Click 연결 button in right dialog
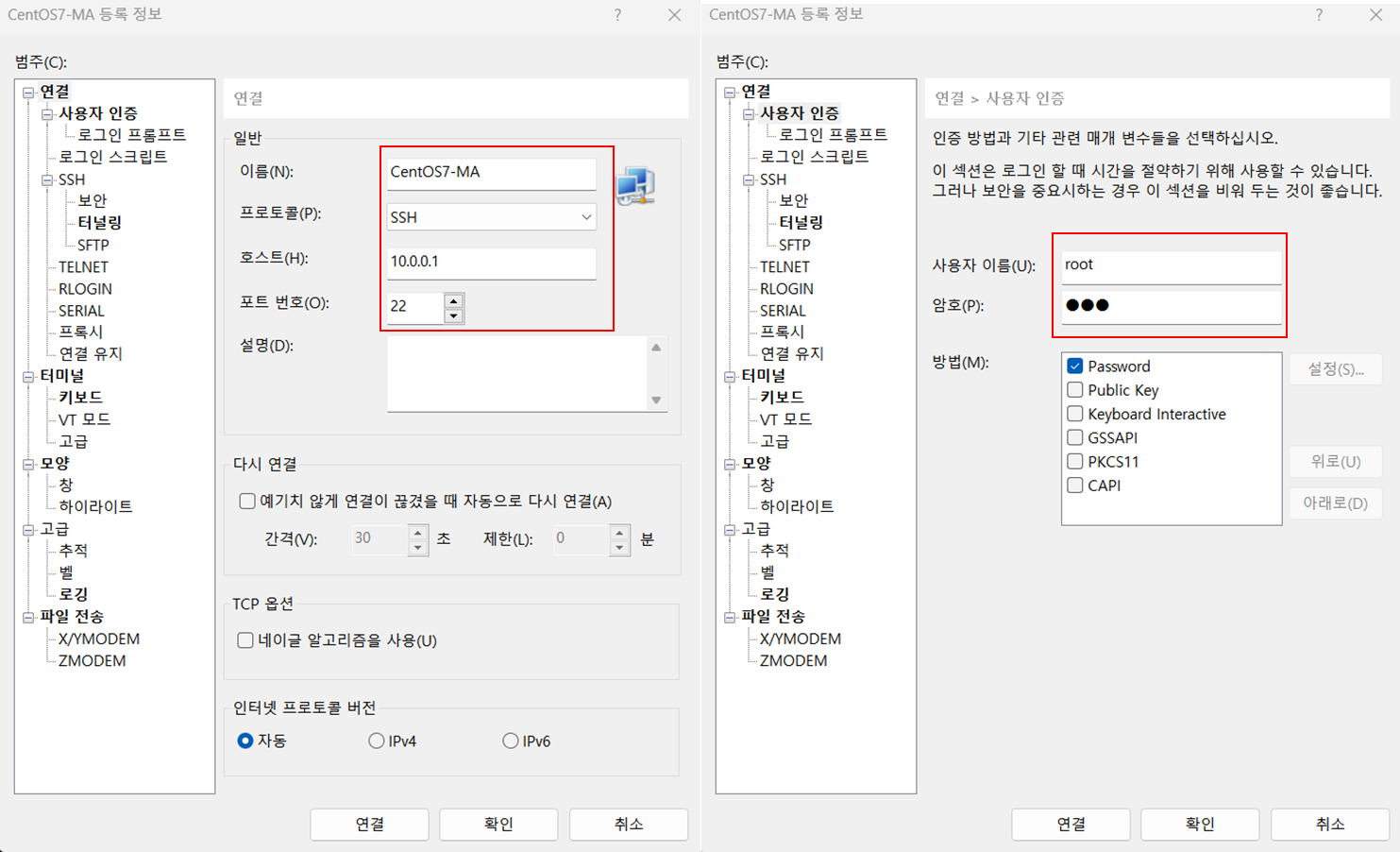Screen dimensions: 1400x852 click(1071, 824)
